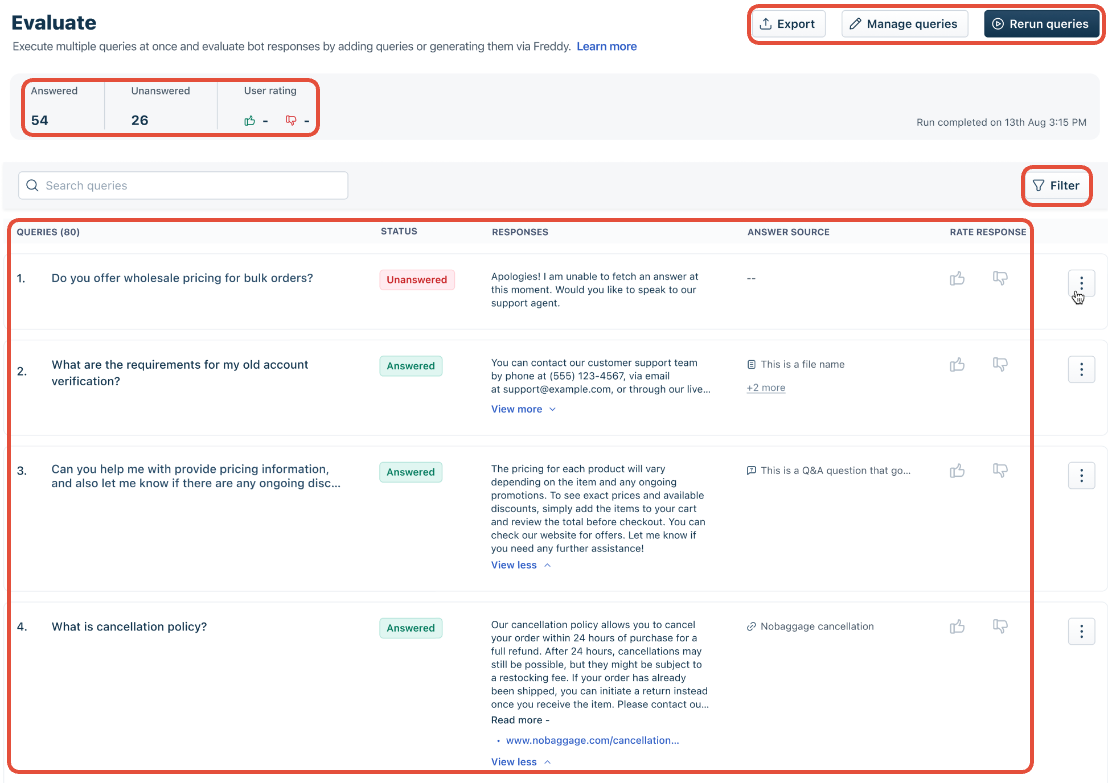Focus the Search queries field
Image resolution: width=1108 pixels, height=783 pixels.
pyautogui.click(x=183, y=186)
